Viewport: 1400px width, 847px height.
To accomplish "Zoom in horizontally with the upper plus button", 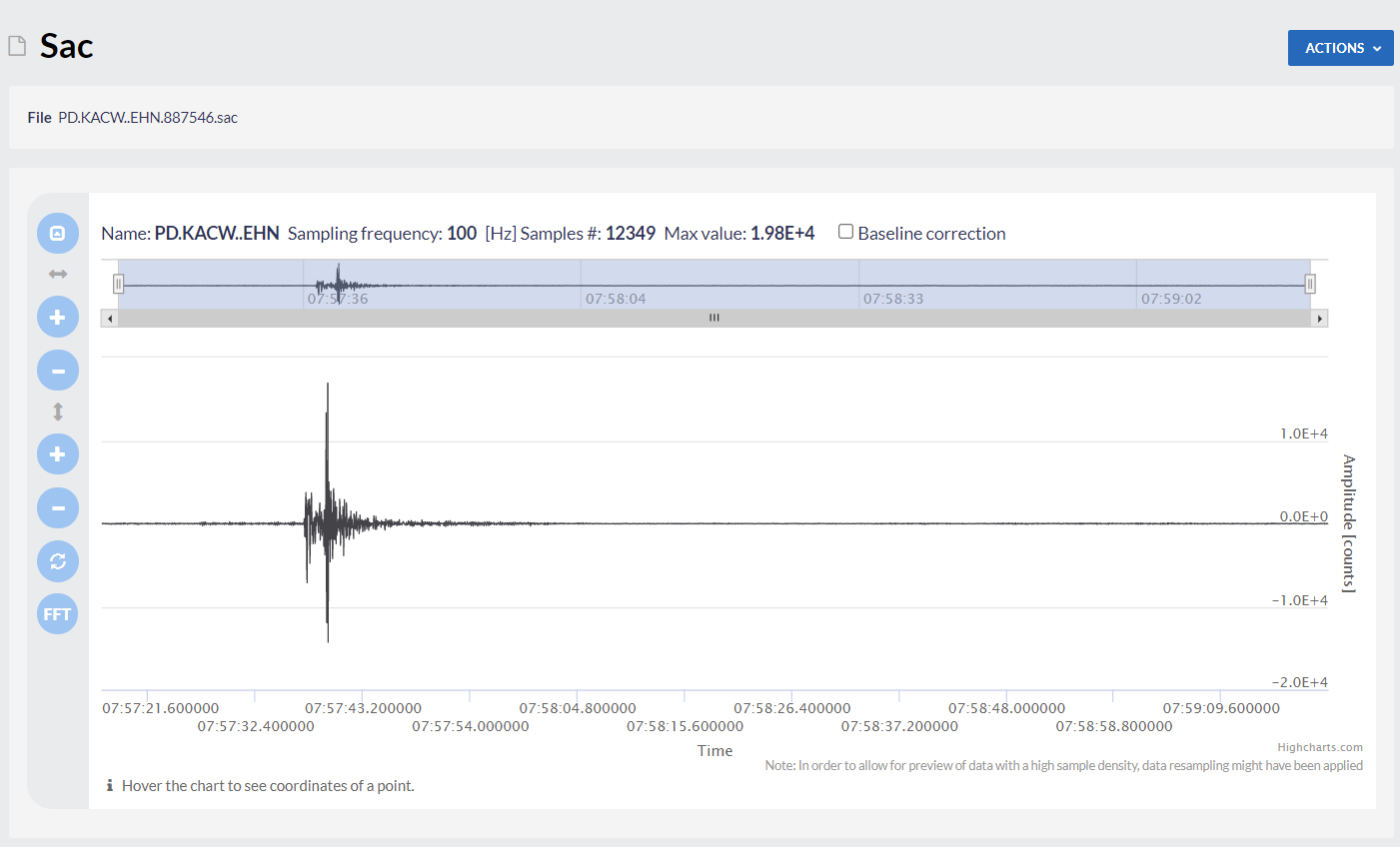I will tap(58, 317).
